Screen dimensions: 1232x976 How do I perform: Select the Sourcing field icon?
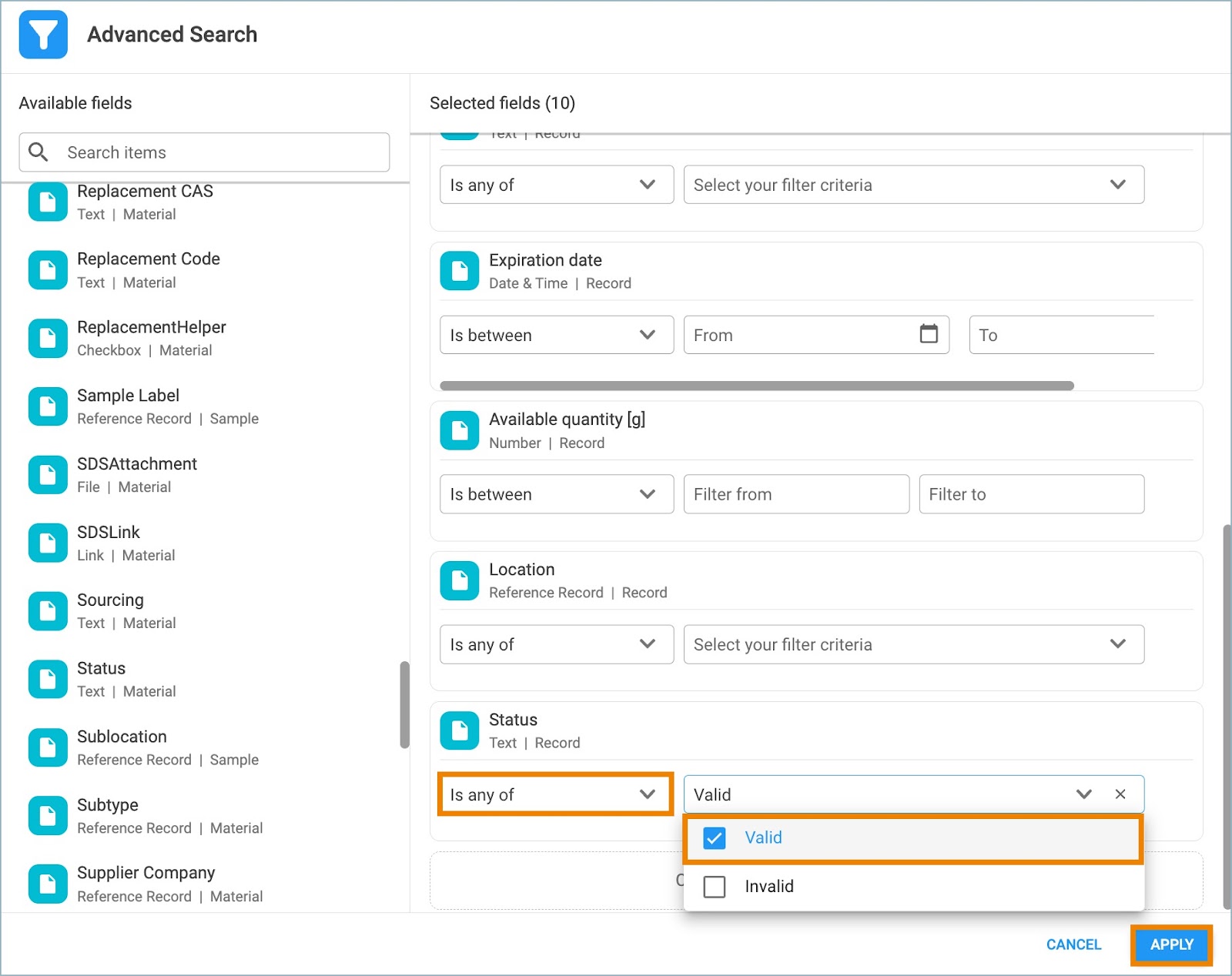(48, 611)
